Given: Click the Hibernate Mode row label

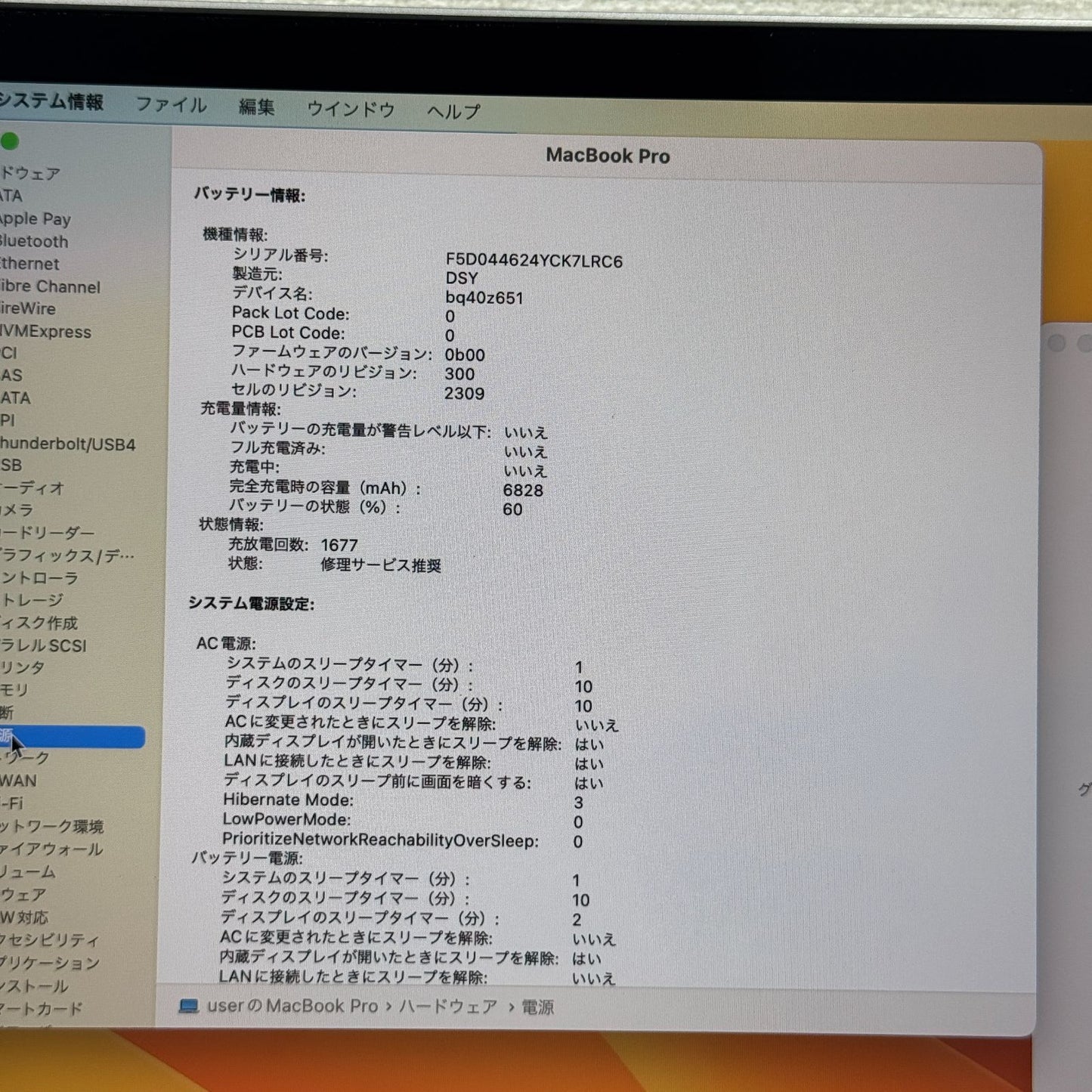Looking at the screenshot, I should coord(288,800).
